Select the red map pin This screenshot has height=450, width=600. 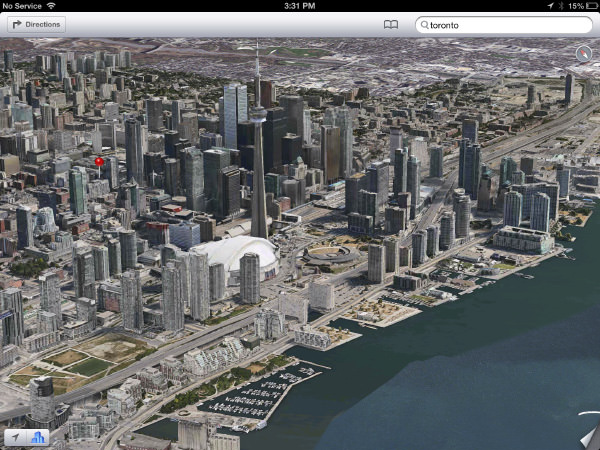(x=99, y=162)
